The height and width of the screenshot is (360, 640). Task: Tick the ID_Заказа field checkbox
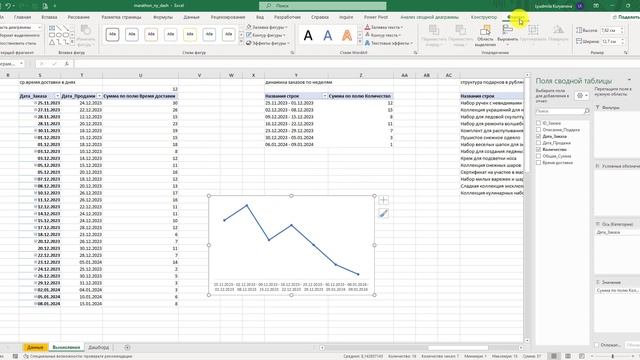[x=538, y=123]
